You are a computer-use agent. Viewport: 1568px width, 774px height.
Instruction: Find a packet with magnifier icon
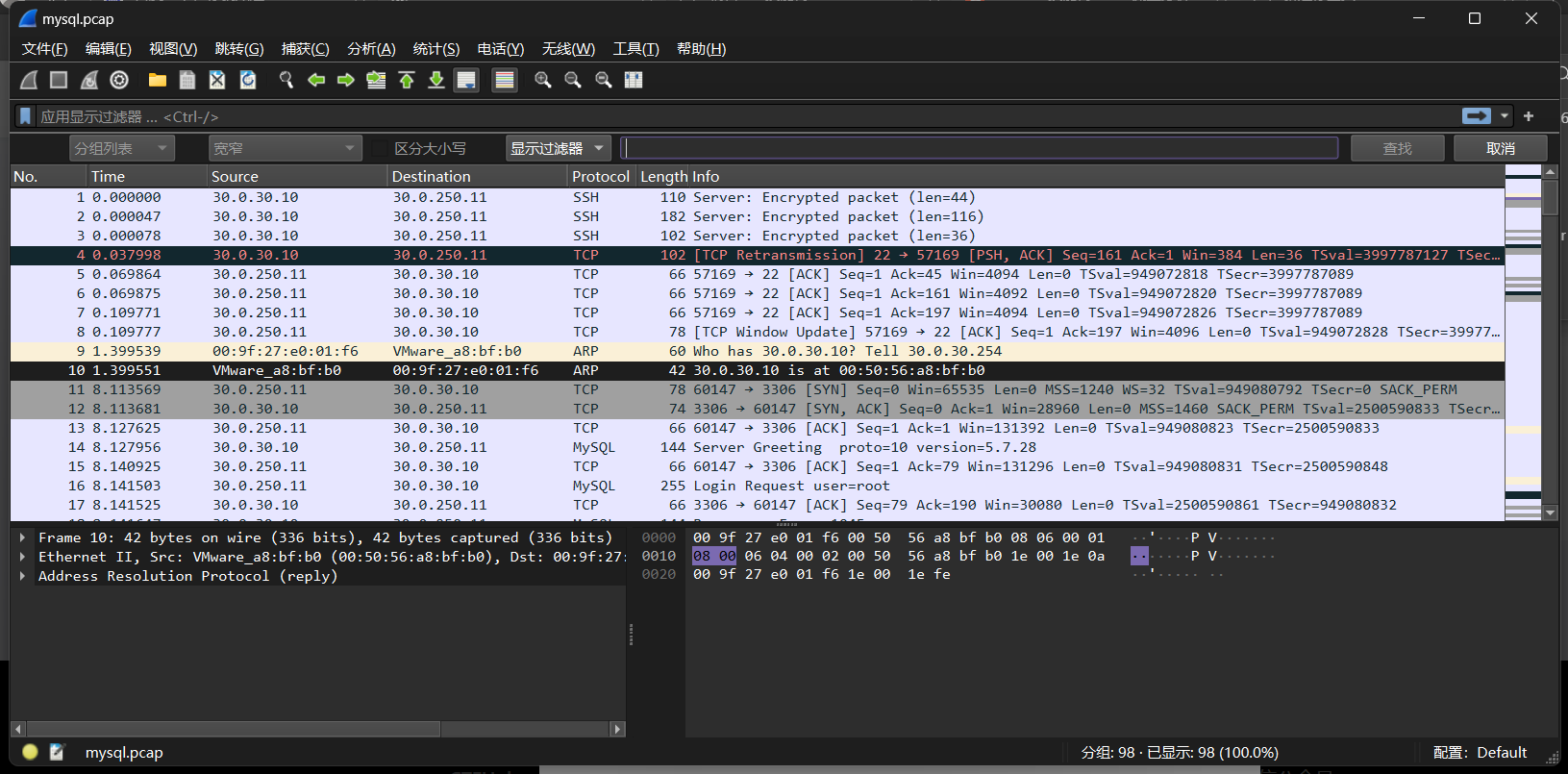[x=286, y=80]
